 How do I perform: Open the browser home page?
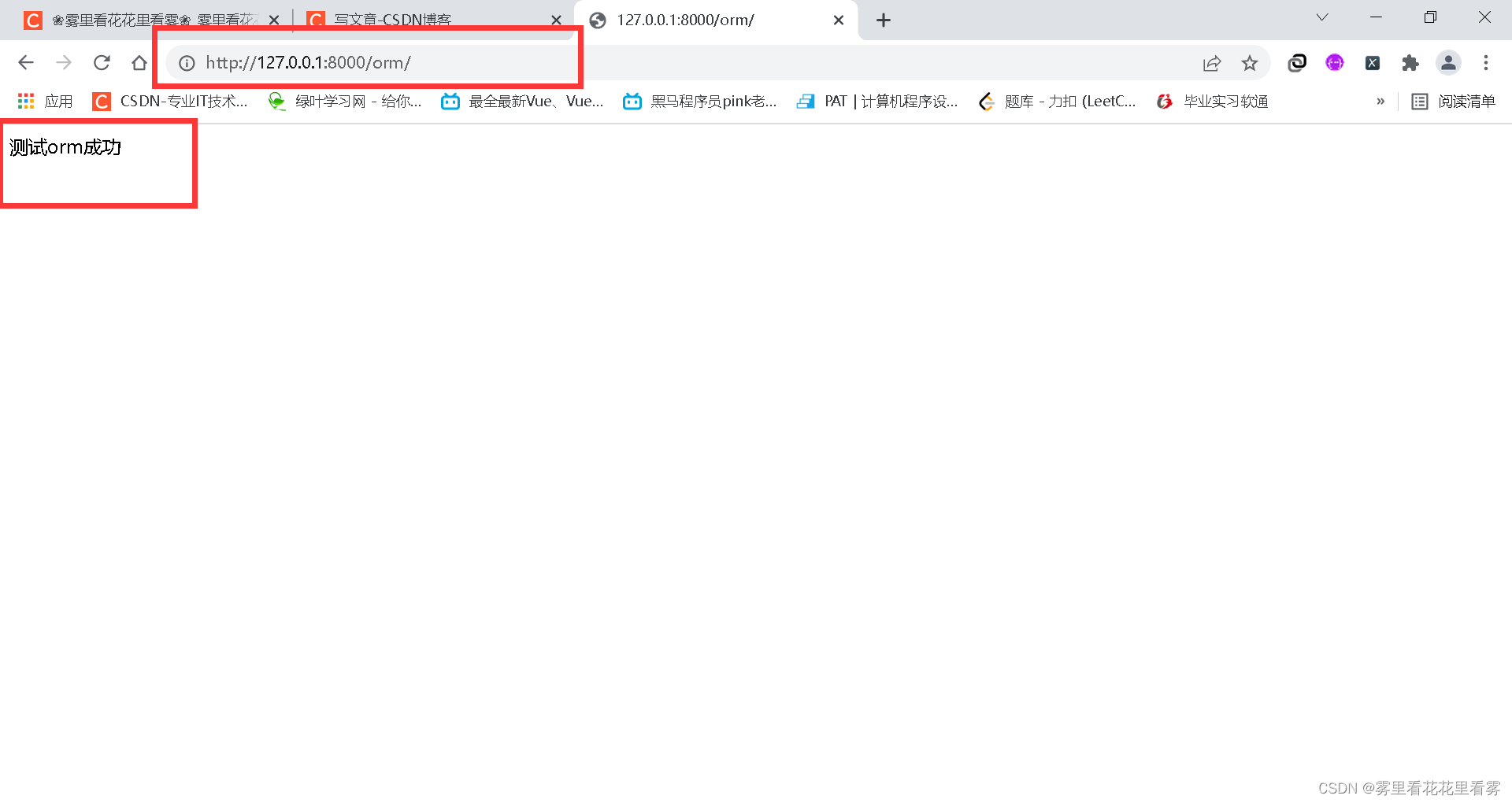pos(139,63)
